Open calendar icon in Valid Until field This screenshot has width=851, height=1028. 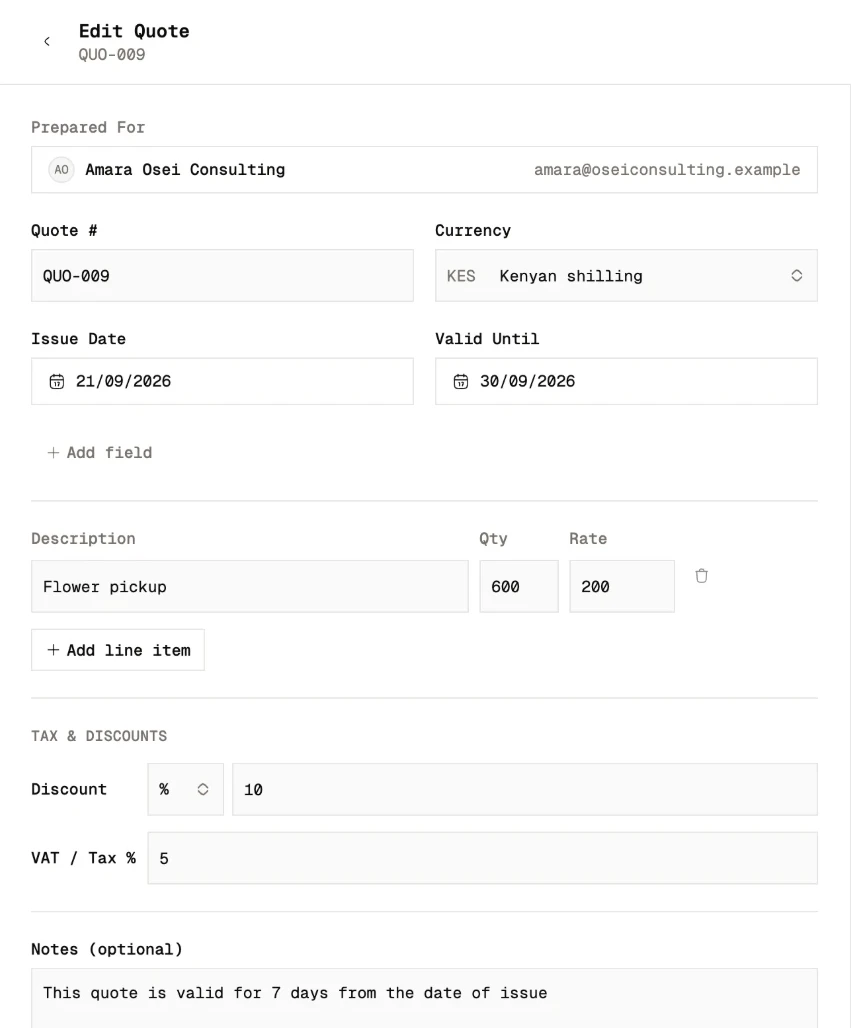point(461,382)
